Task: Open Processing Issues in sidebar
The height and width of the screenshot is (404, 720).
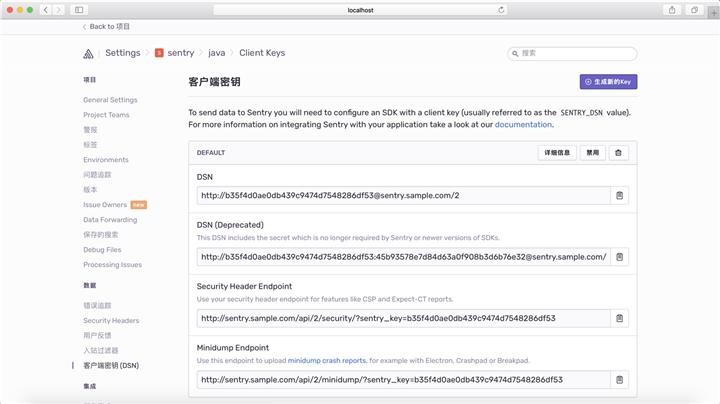Action: [112, 265]
